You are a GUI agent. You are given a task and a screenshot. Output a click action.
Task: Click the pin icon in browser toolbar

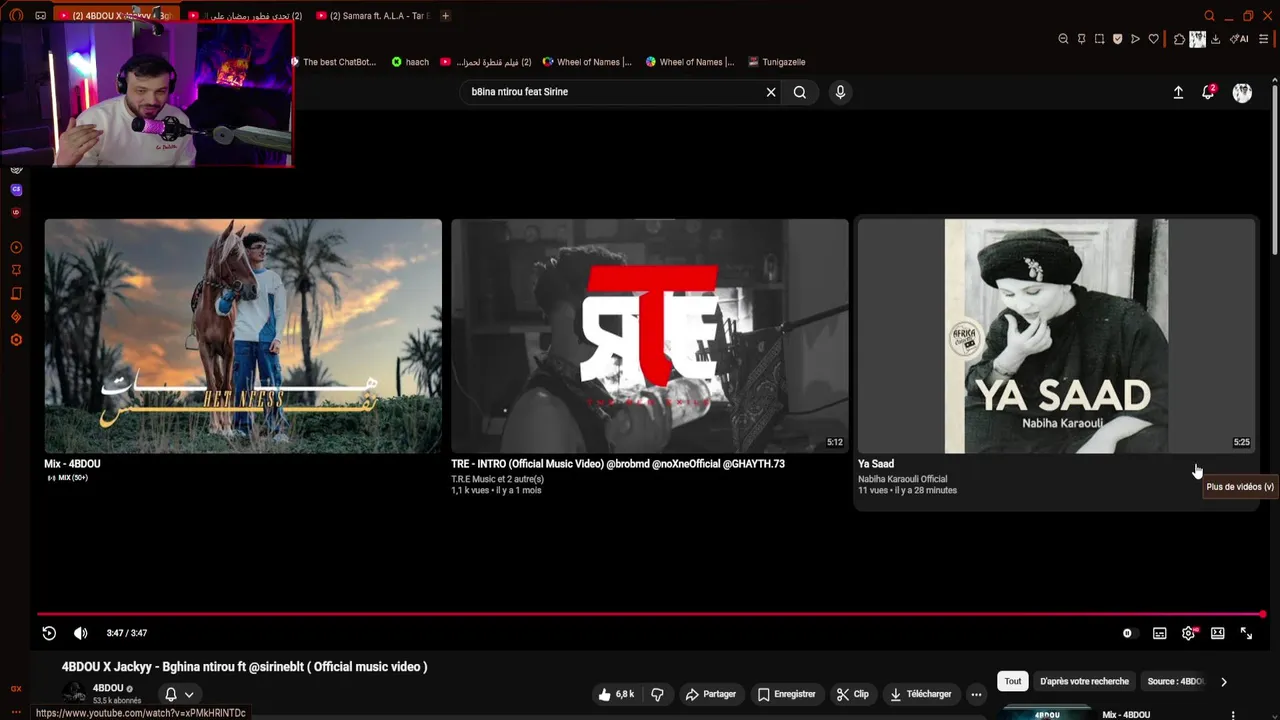tap(1081, 39)
